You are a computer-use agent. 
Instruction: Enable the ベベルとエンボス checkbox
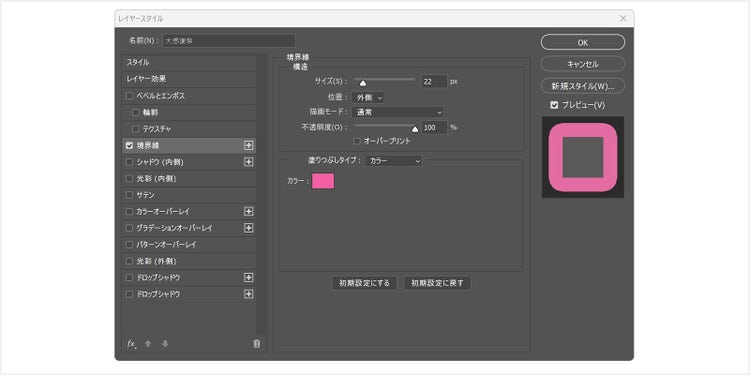(x=129, y=96)
